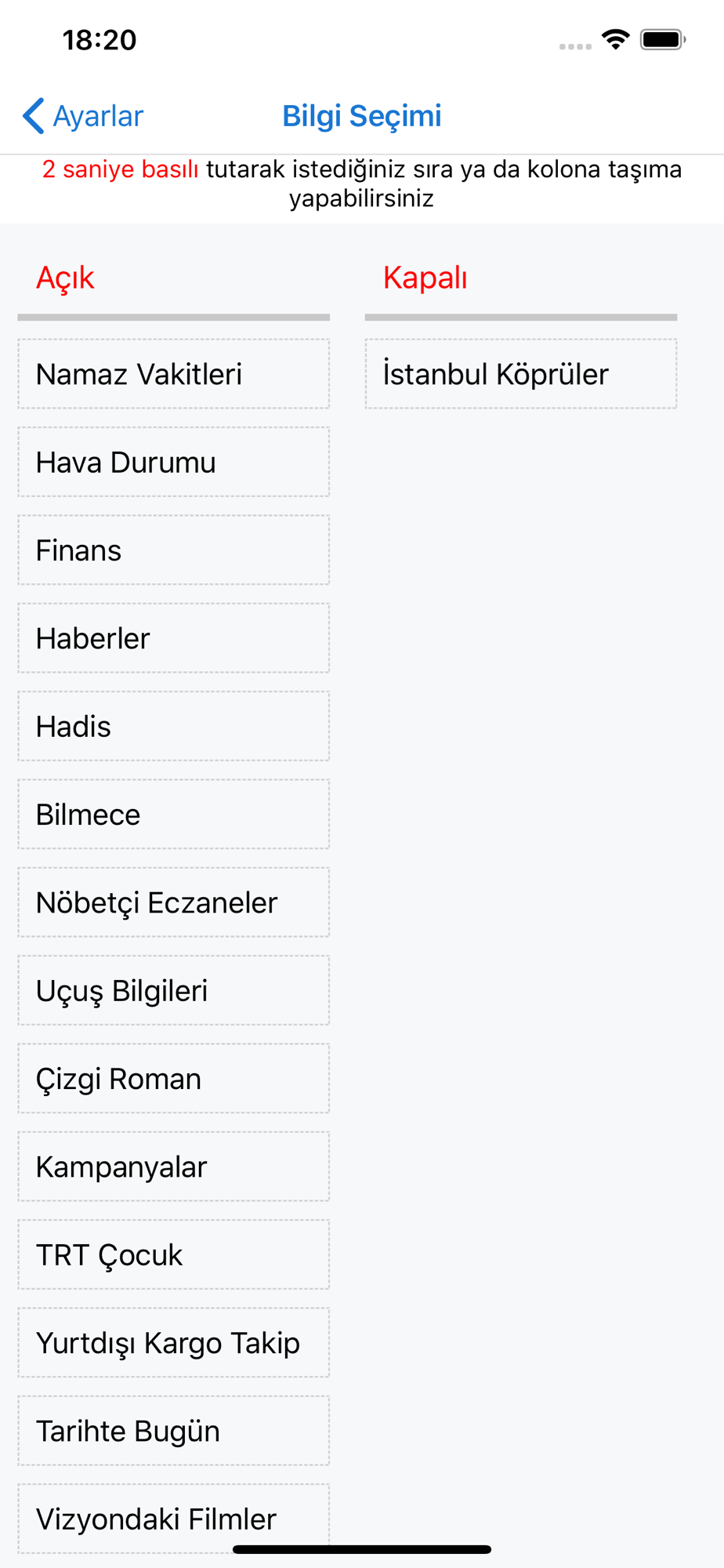This screenshot has height=1568, width=724.
Task: Tap İstanbul Köprüler in Kapalı column
Action: (520, 374)
